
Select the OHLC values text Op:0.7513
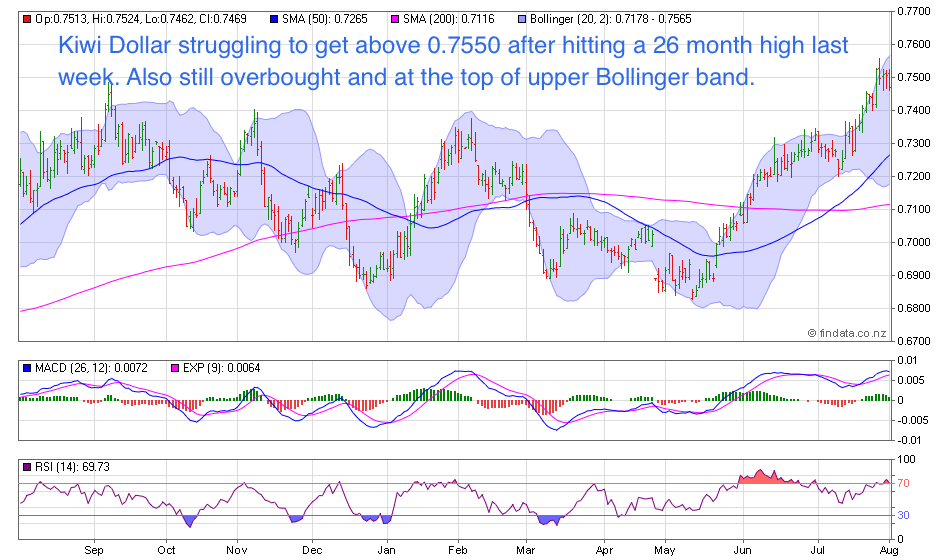62,19
